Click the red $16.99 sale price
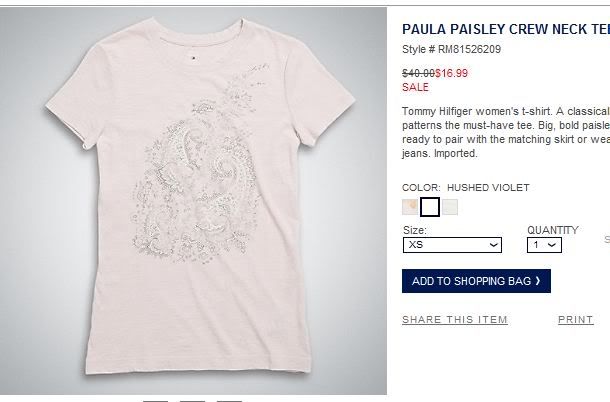 coord(451,73)
